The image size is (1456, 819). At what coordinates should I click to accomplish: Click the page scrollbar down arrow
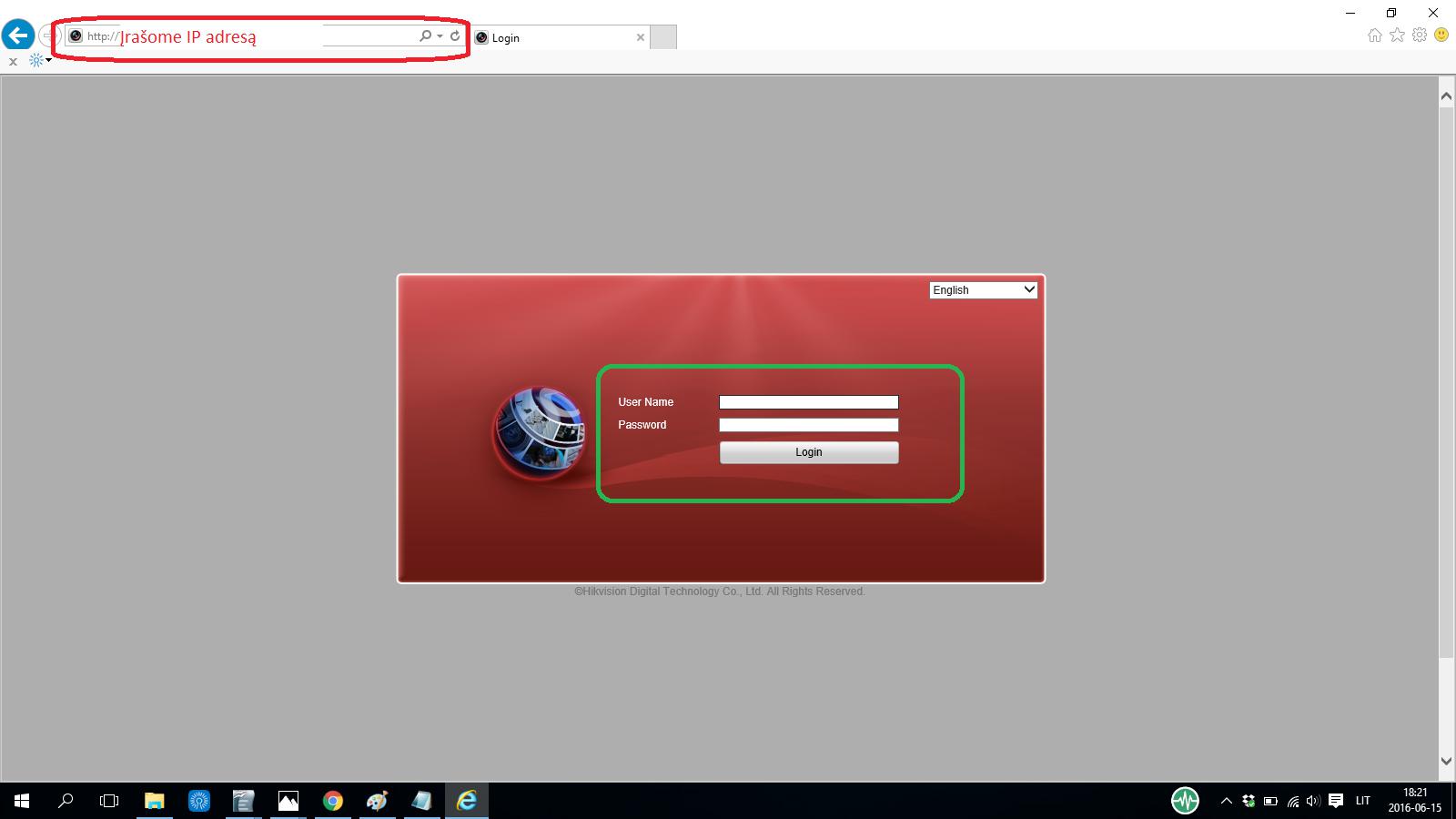[x=1447, y=761]
